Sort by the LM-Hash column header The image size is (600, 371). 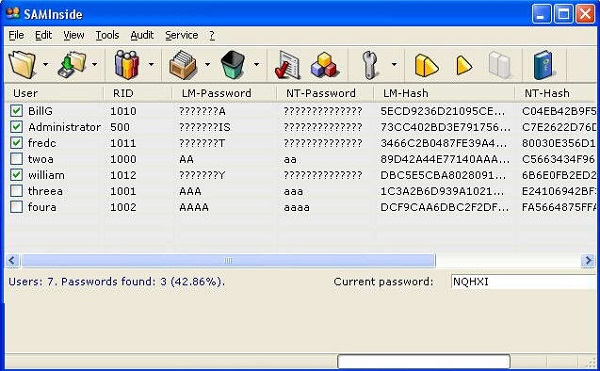444,93
